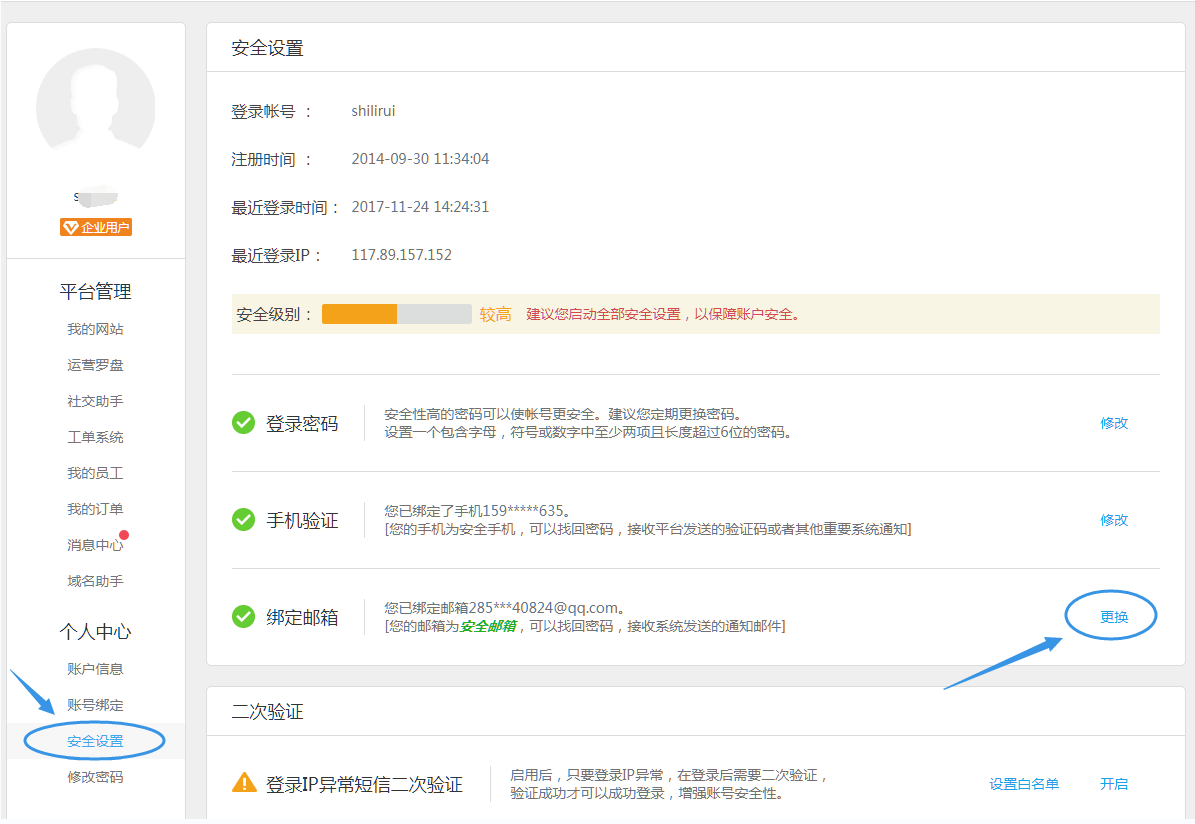Open 域名助手 in the sidebar
Image resolution: width=1195 pixels, height=824 pixels.
coord(95,581)
